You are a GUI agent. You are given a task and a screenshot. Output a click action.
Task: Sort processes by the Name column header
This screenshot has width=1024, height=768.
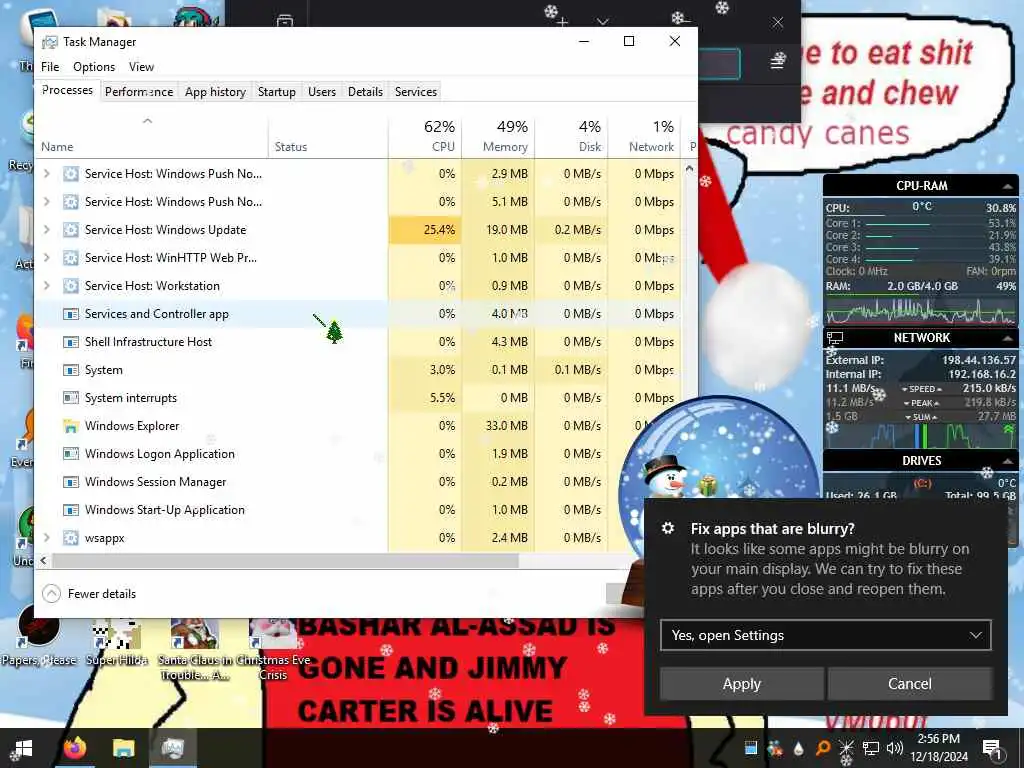[151, 136]
